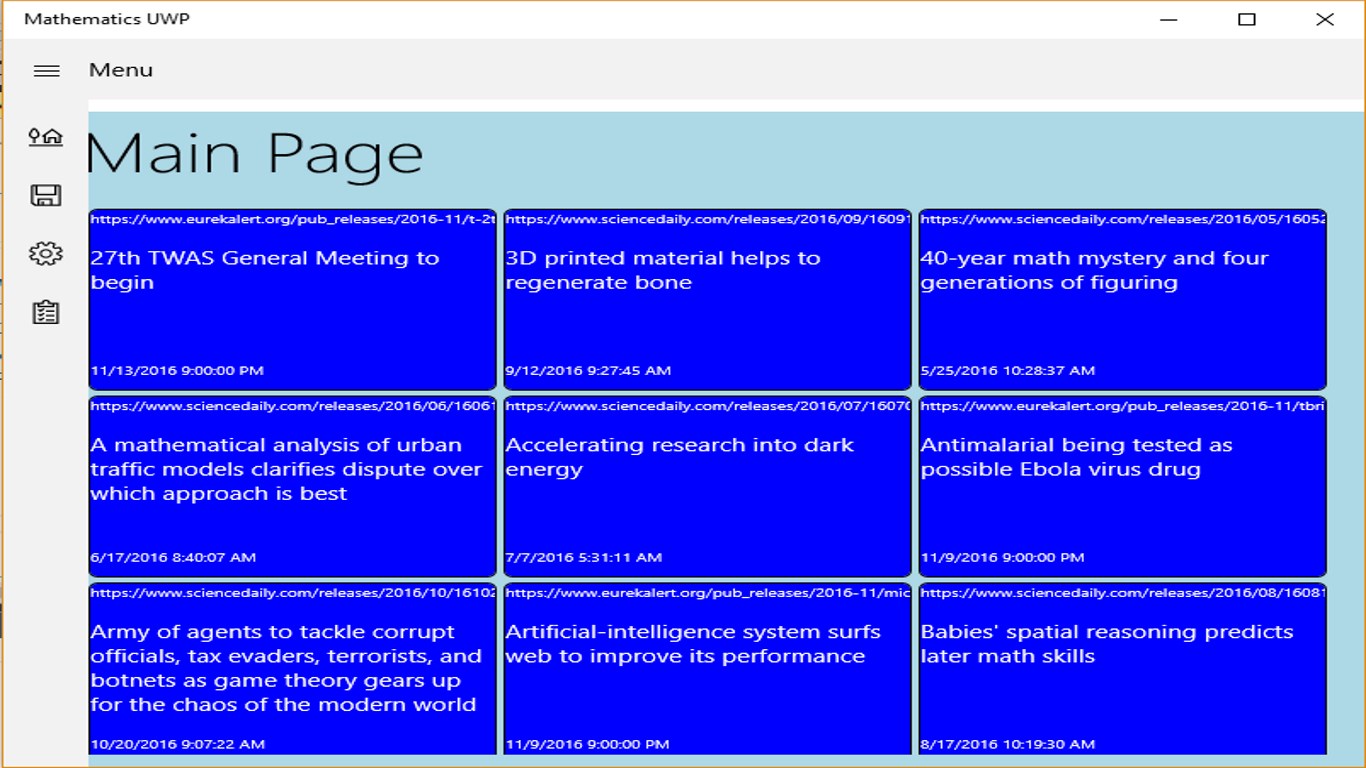Click the save floppy disk icon
The width and height of the screenshot is (1366, 768).
[x=46, y=195]
